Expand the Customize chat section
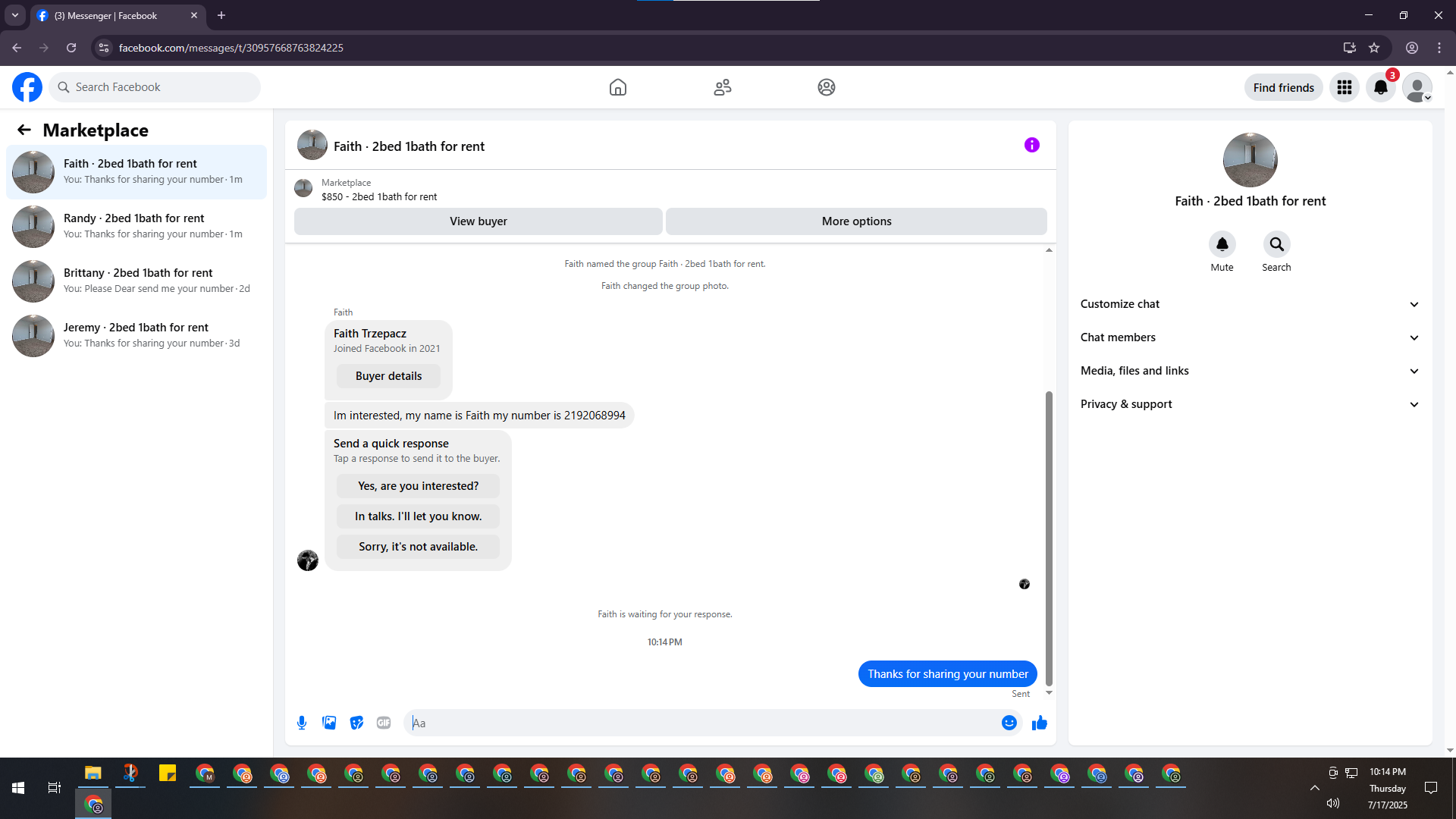1456x819 pixels. (x=1250, y=304)
